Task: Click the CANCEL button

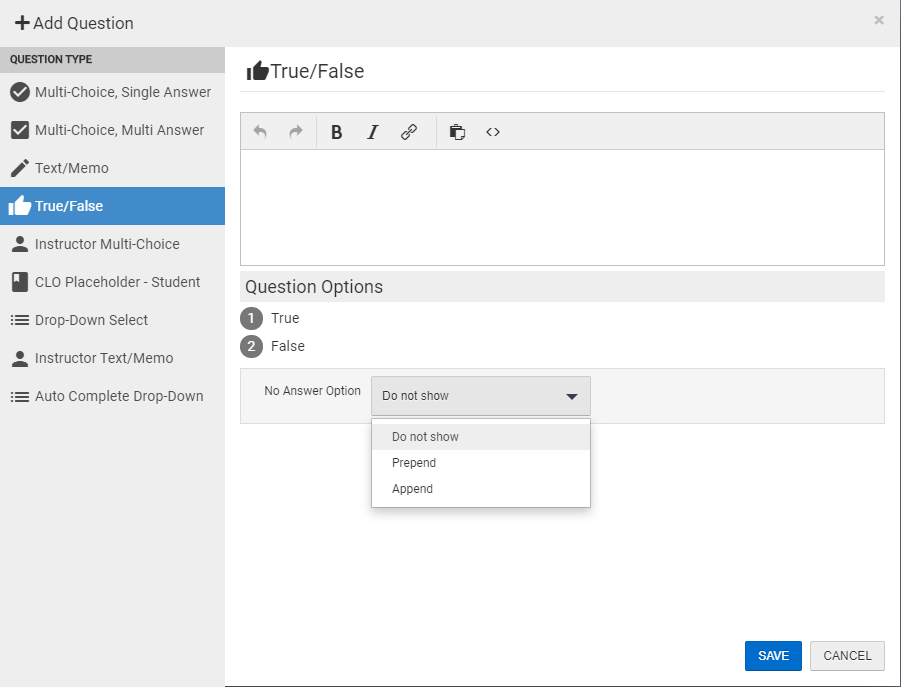Action: click(x=847, y=656)
